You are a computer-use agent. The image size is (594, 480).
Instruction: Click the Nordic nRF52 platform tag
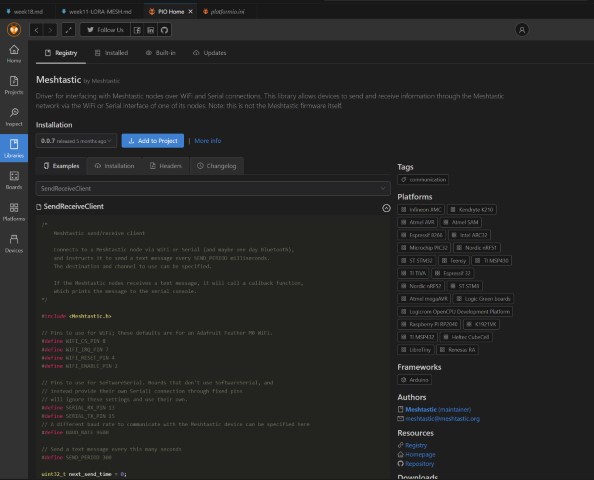(421, 286)
